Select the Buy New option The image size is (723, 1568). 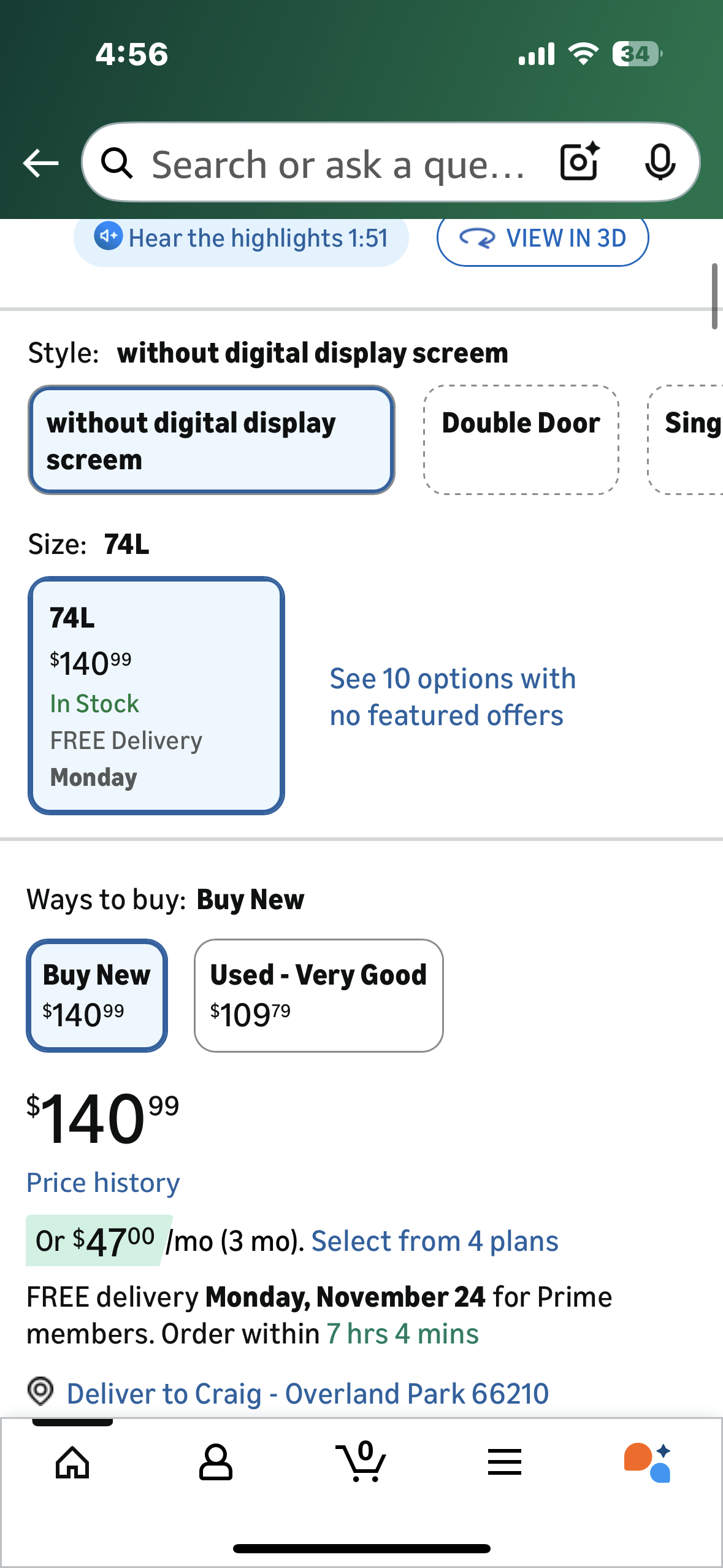tap(97, 995)
